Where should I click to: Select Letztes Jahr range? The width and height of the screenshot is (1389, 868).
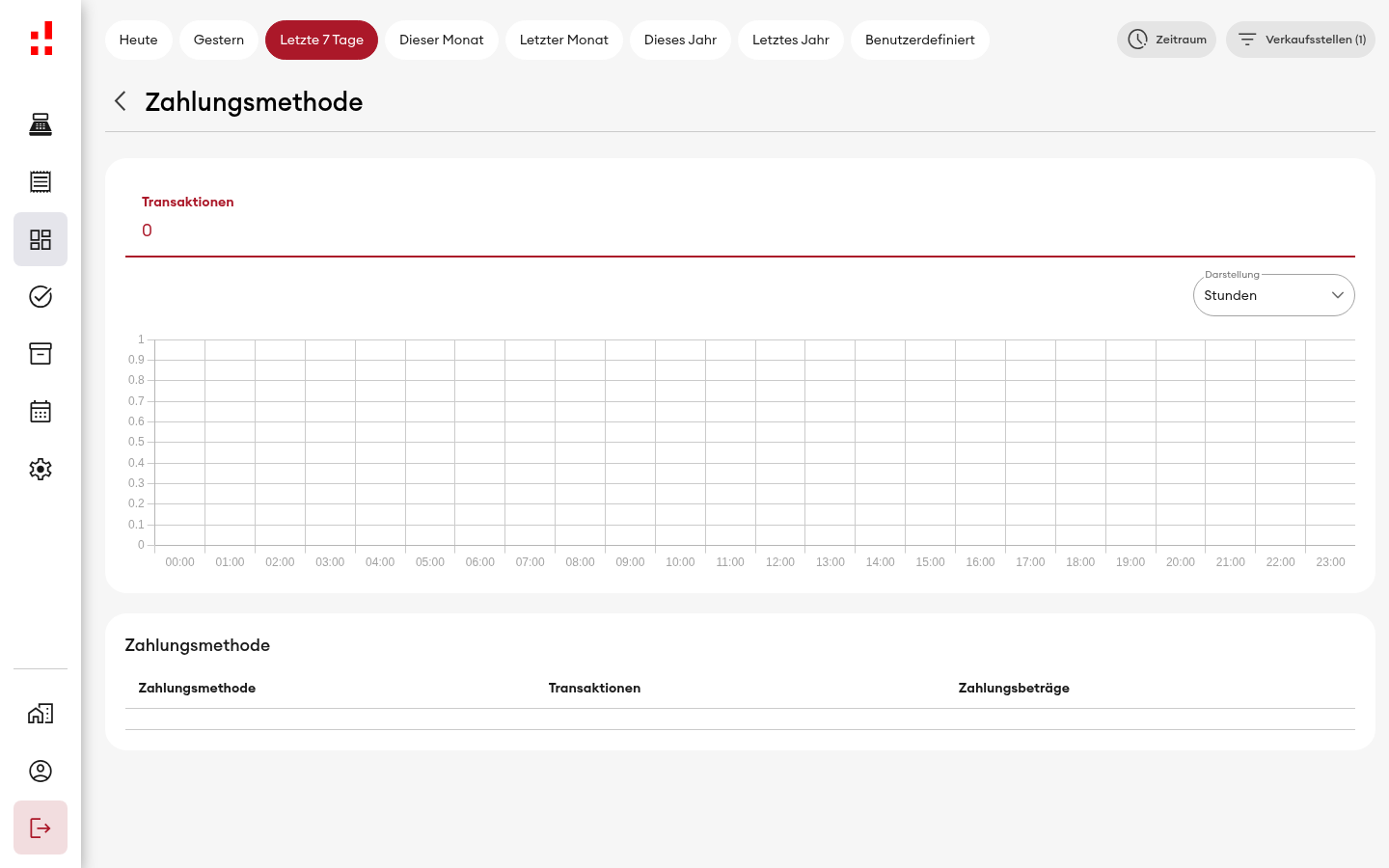[x=791, y=40]
